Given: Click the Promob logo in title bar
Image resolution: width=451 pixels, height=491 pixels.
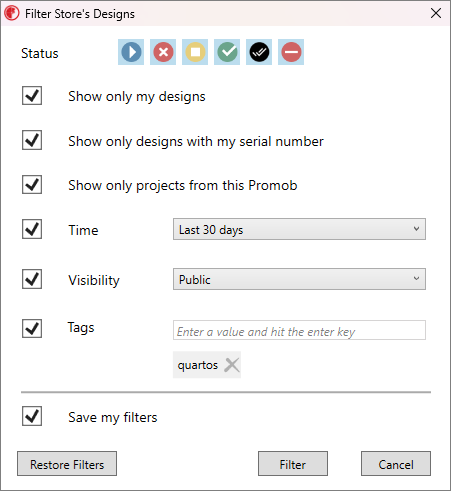Looking at the screenshot, I should click(12, 13).
